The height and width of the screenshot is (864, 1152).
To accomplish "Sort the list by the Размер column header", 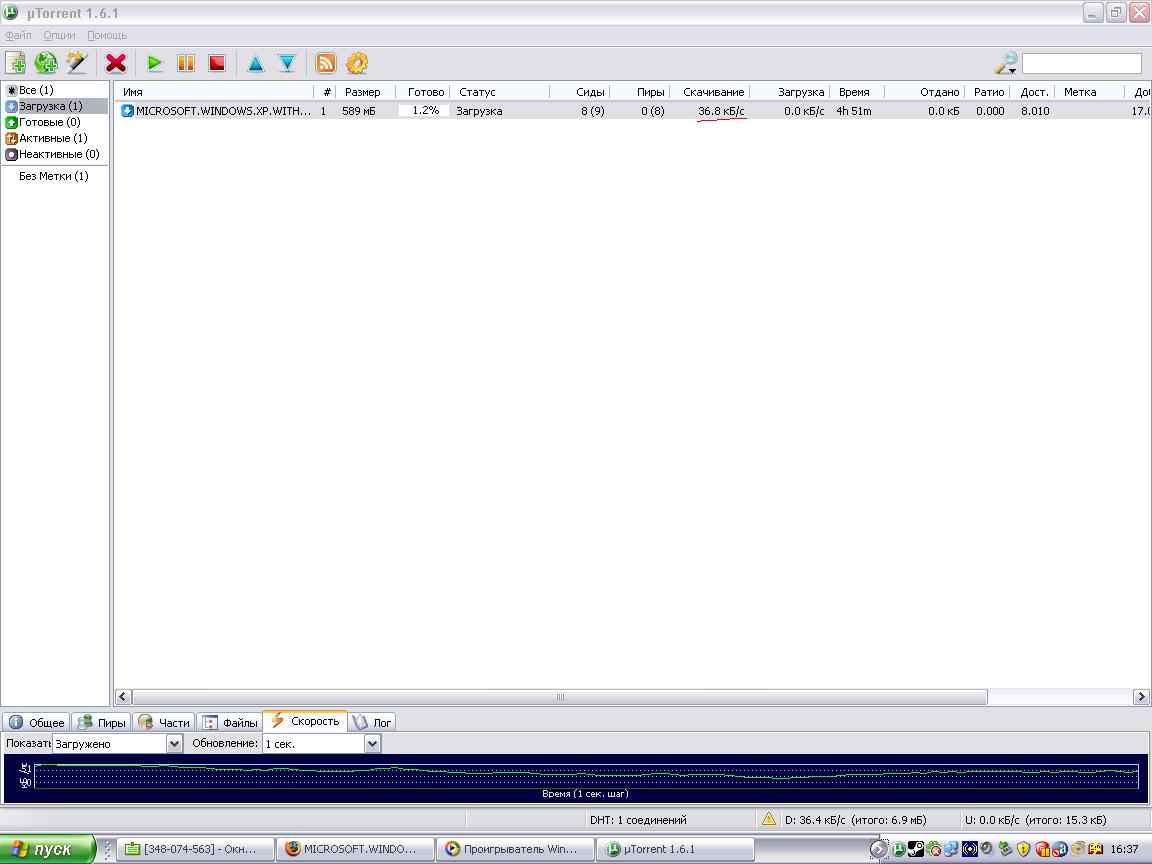I will point(362,92).
